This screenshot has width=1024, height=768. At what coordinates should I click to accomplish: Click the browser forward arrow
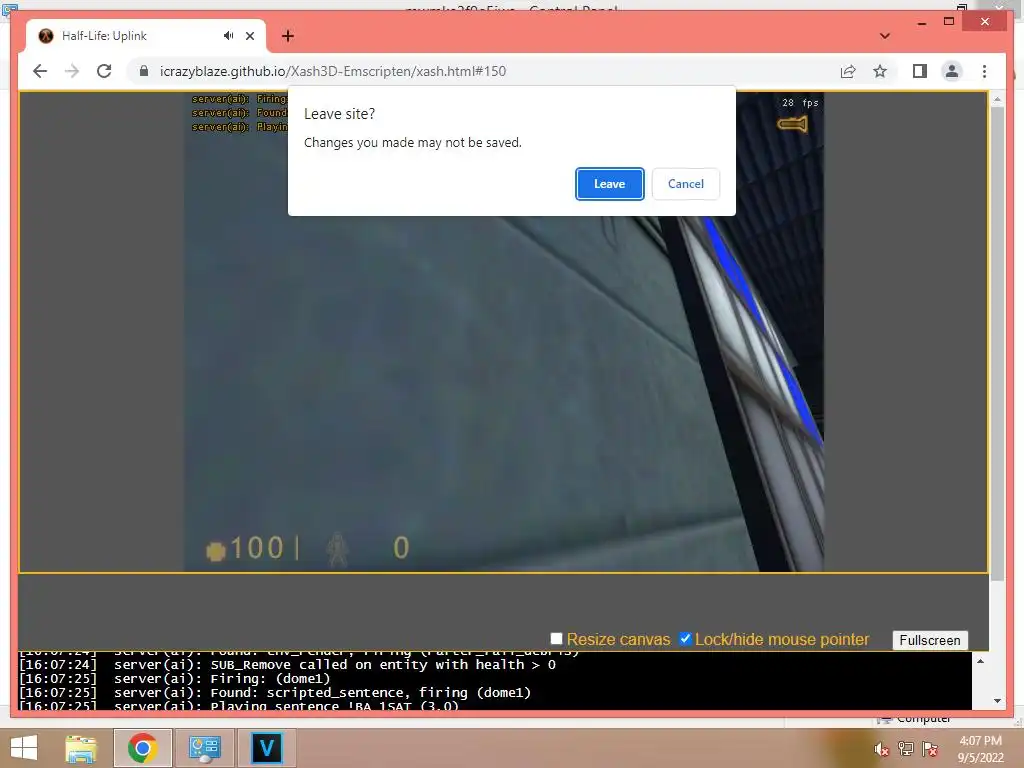[72, 71]
